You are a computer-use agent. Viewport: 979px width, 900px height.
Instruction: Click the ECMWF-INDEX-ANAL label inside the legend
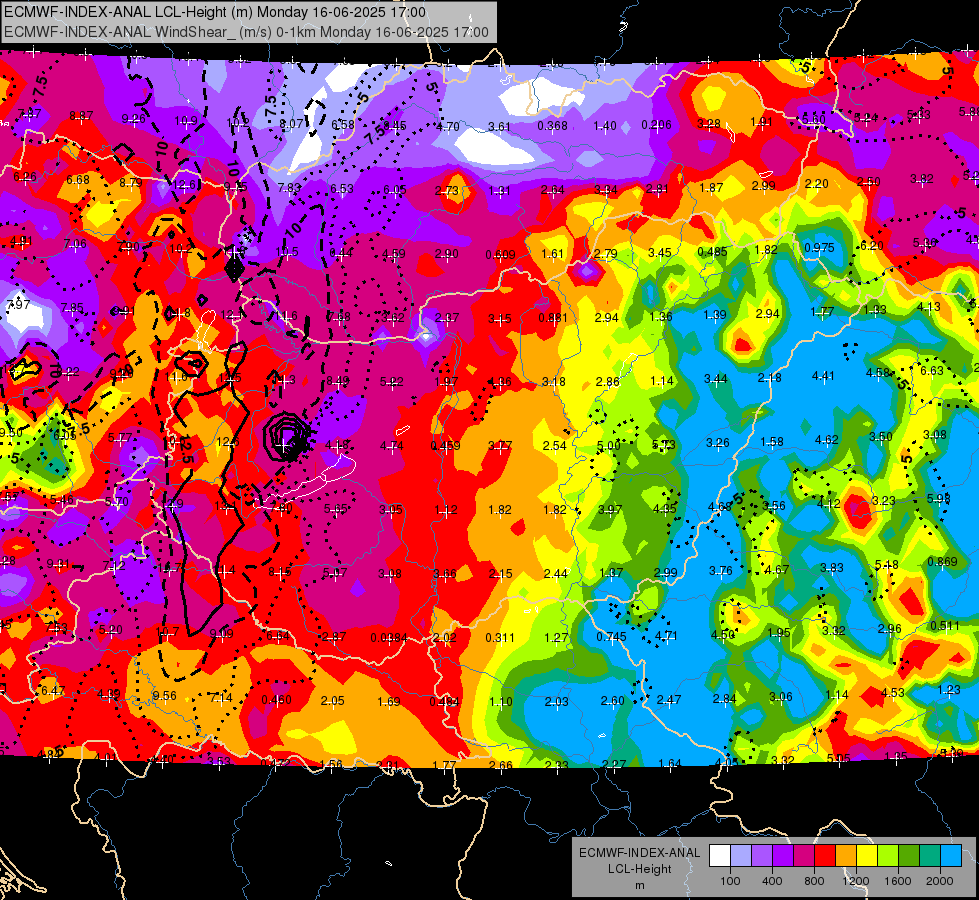(639, 853)
